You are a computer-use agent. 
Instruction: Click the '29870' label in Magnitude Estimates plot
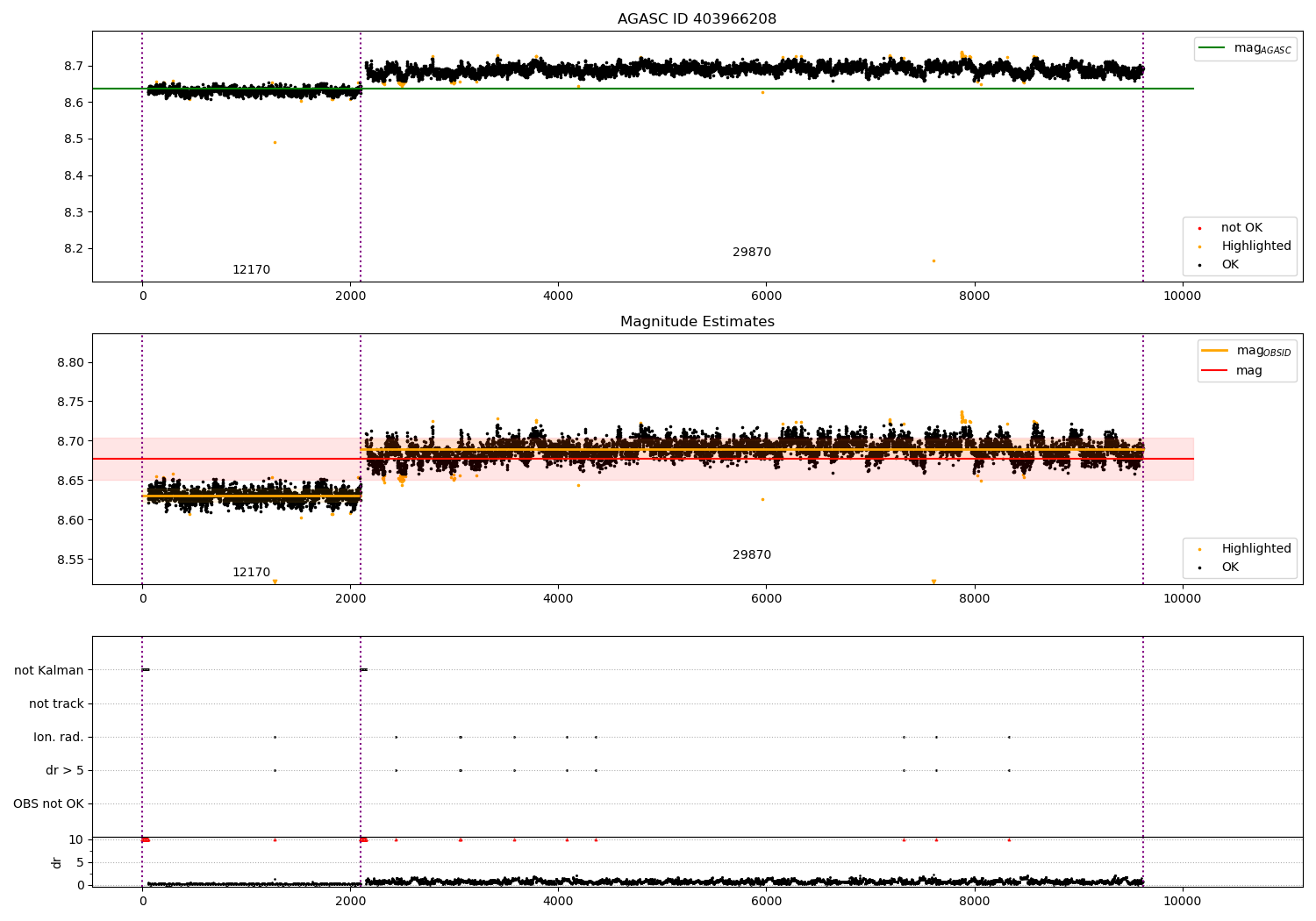(x=752, y=555)
